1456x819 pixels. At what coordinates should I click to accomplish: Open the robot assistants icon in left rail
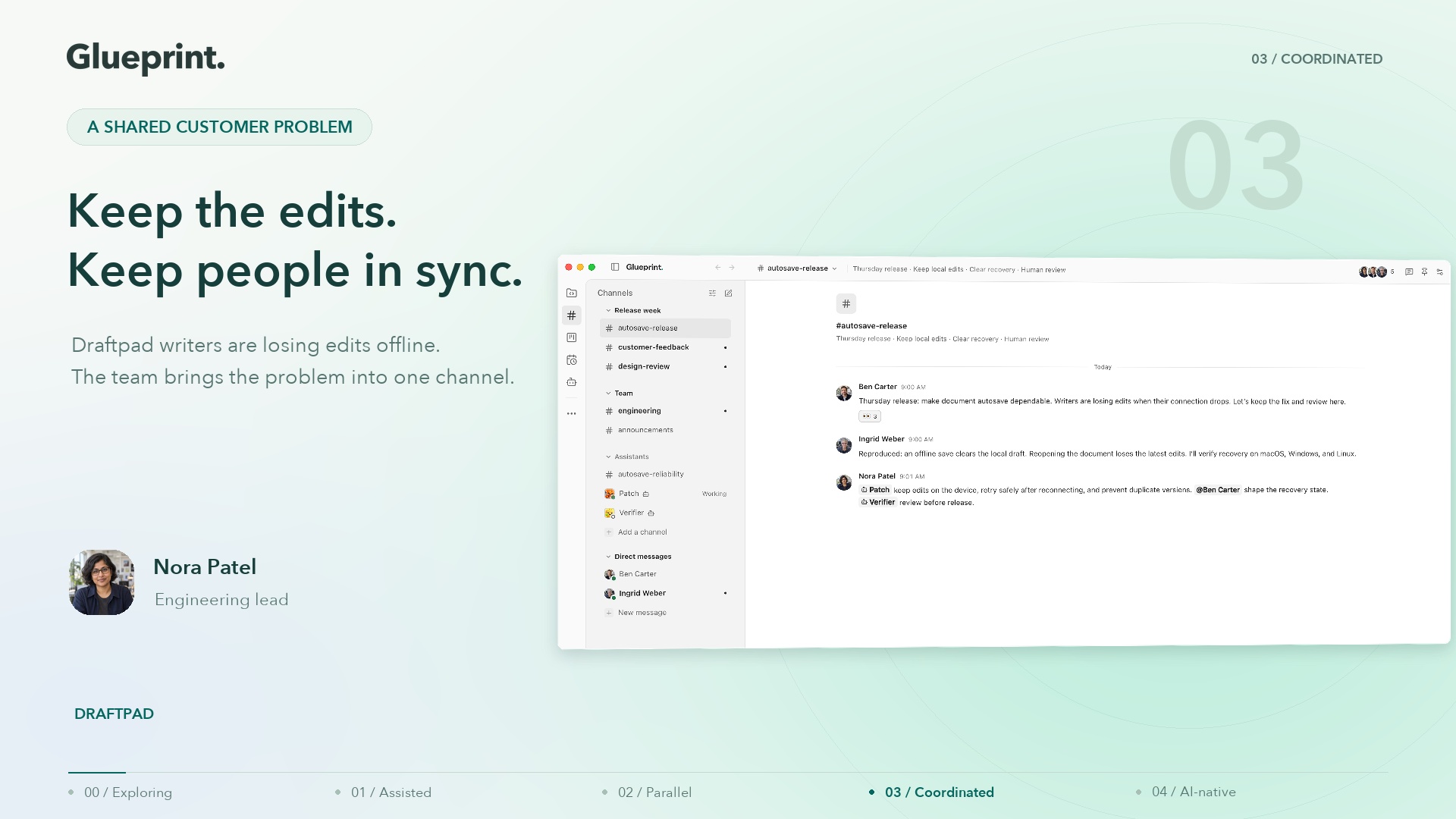[572, 382]
